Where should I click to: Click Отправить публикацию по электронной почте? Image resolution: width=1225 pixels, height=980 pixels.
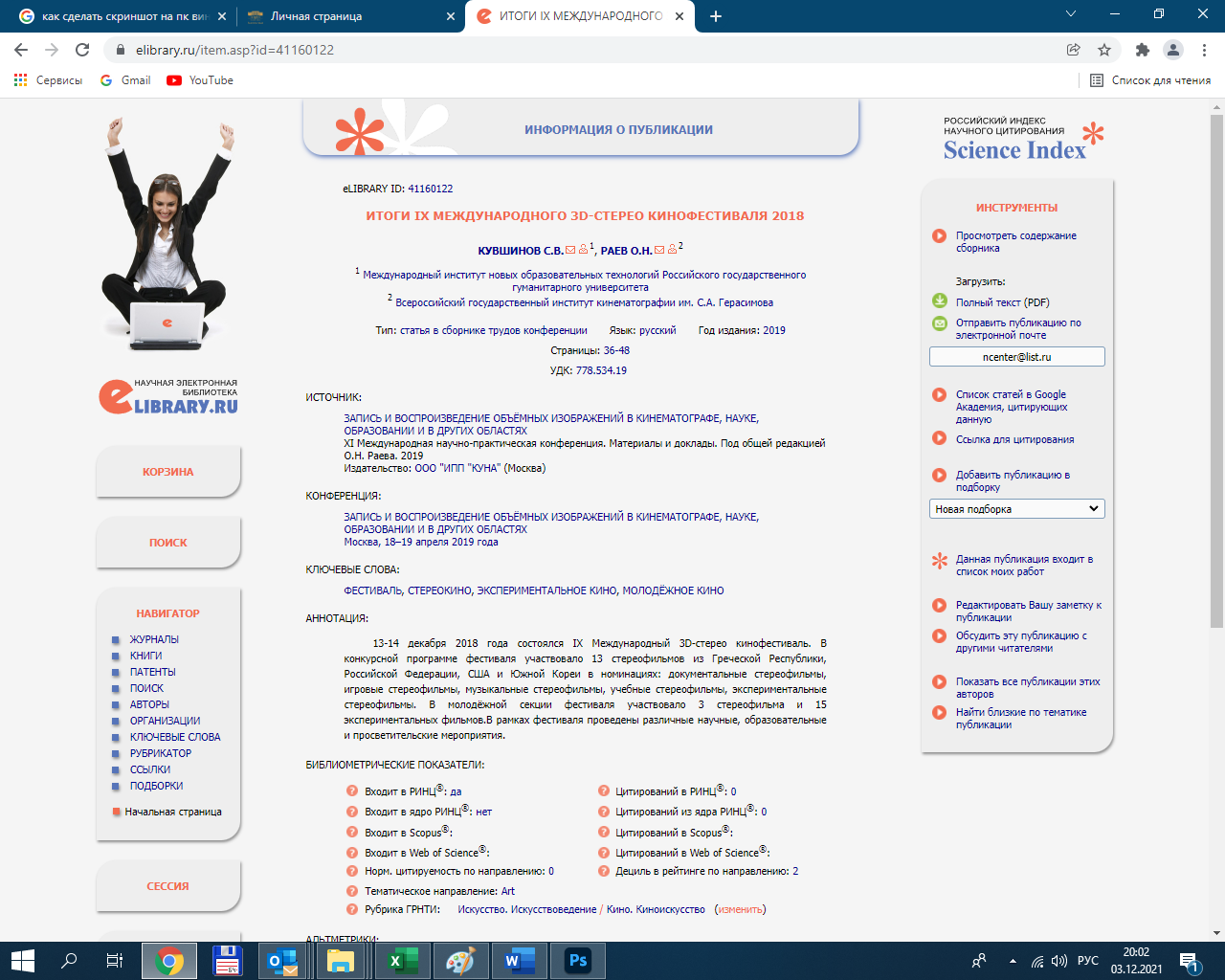coord(1018,329)
